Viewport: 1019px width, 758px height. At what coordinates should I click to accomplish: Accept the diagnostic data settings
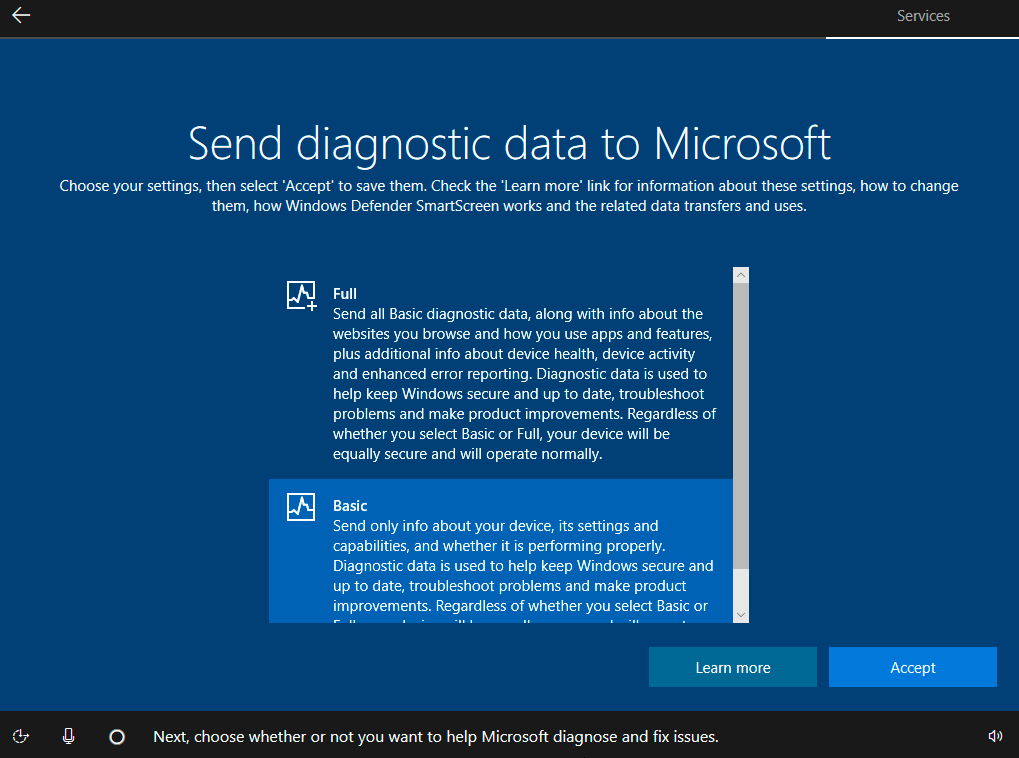[912, 667]
